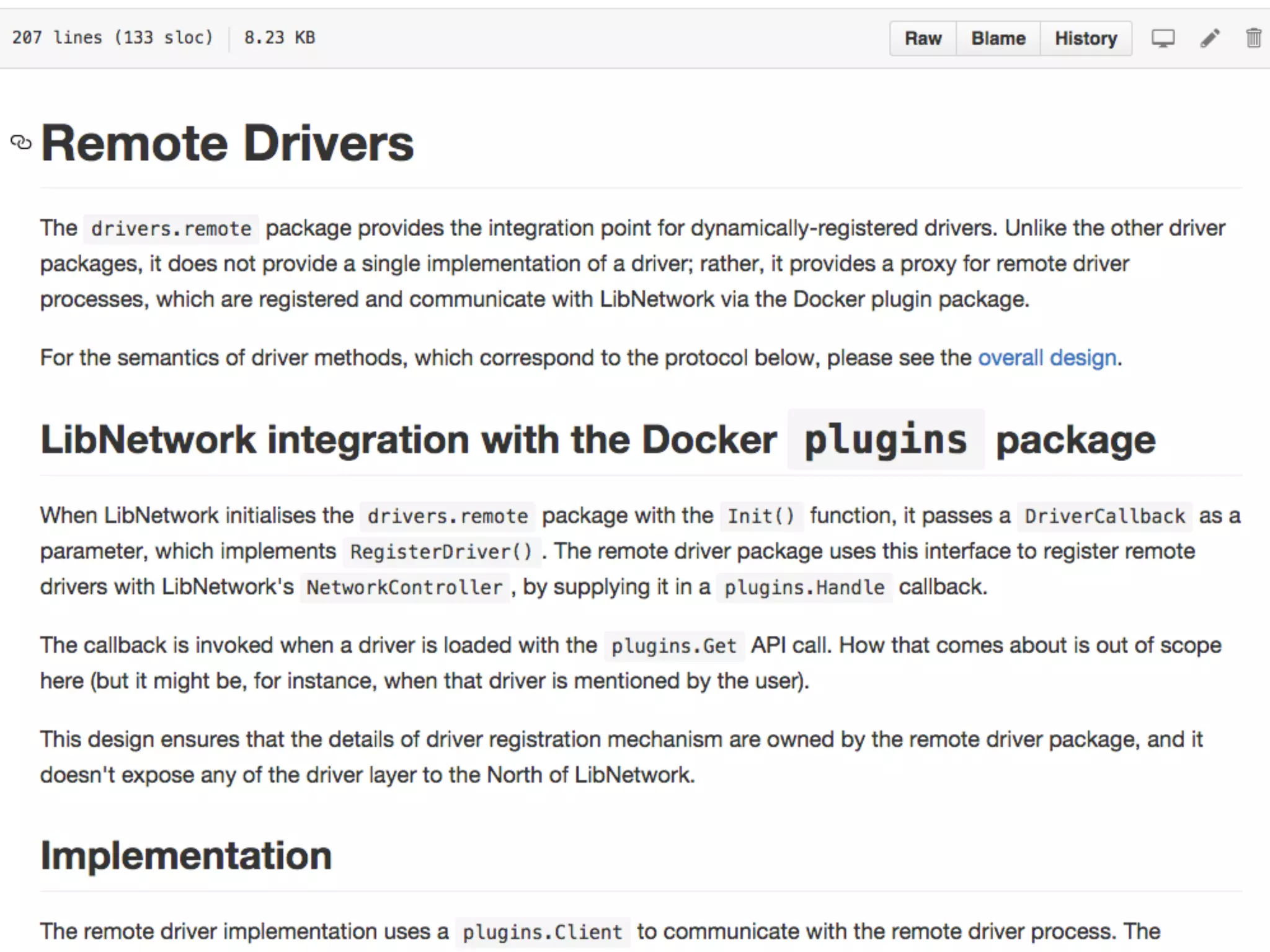Open the Blame view
Viewport: 1270px width, 952px height.
(x=998, y=38)
